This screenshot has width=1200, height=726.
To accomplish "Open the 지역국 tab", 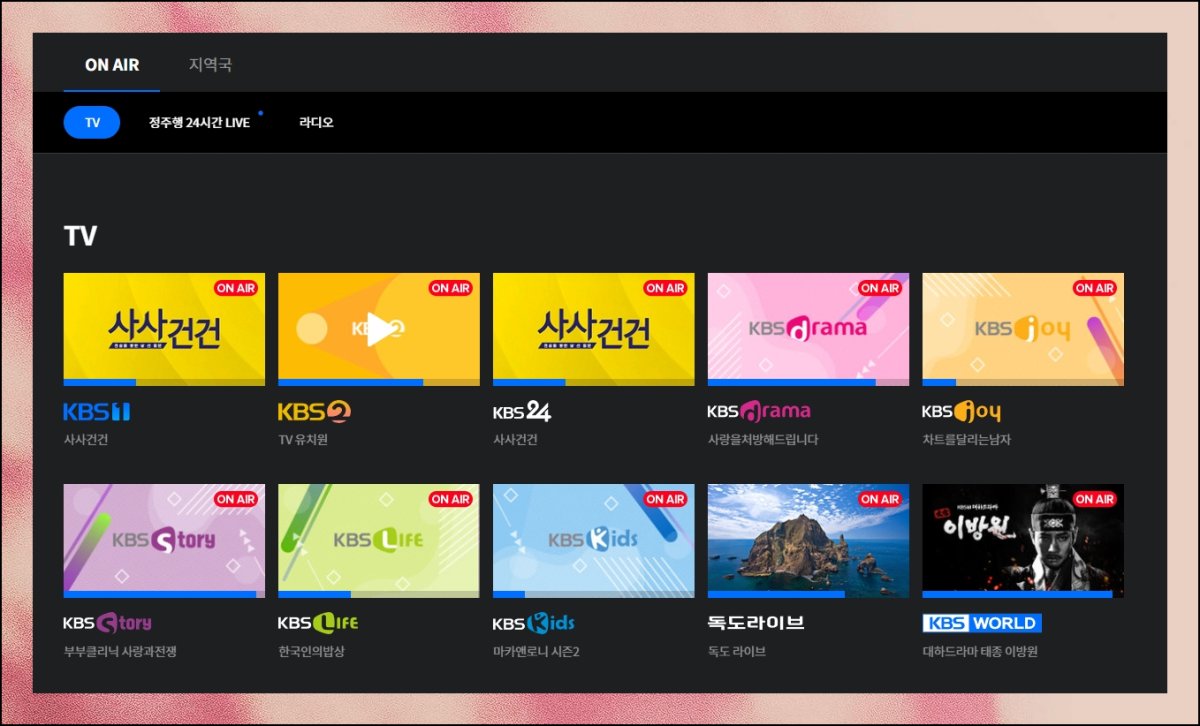I will pos(210,65).
